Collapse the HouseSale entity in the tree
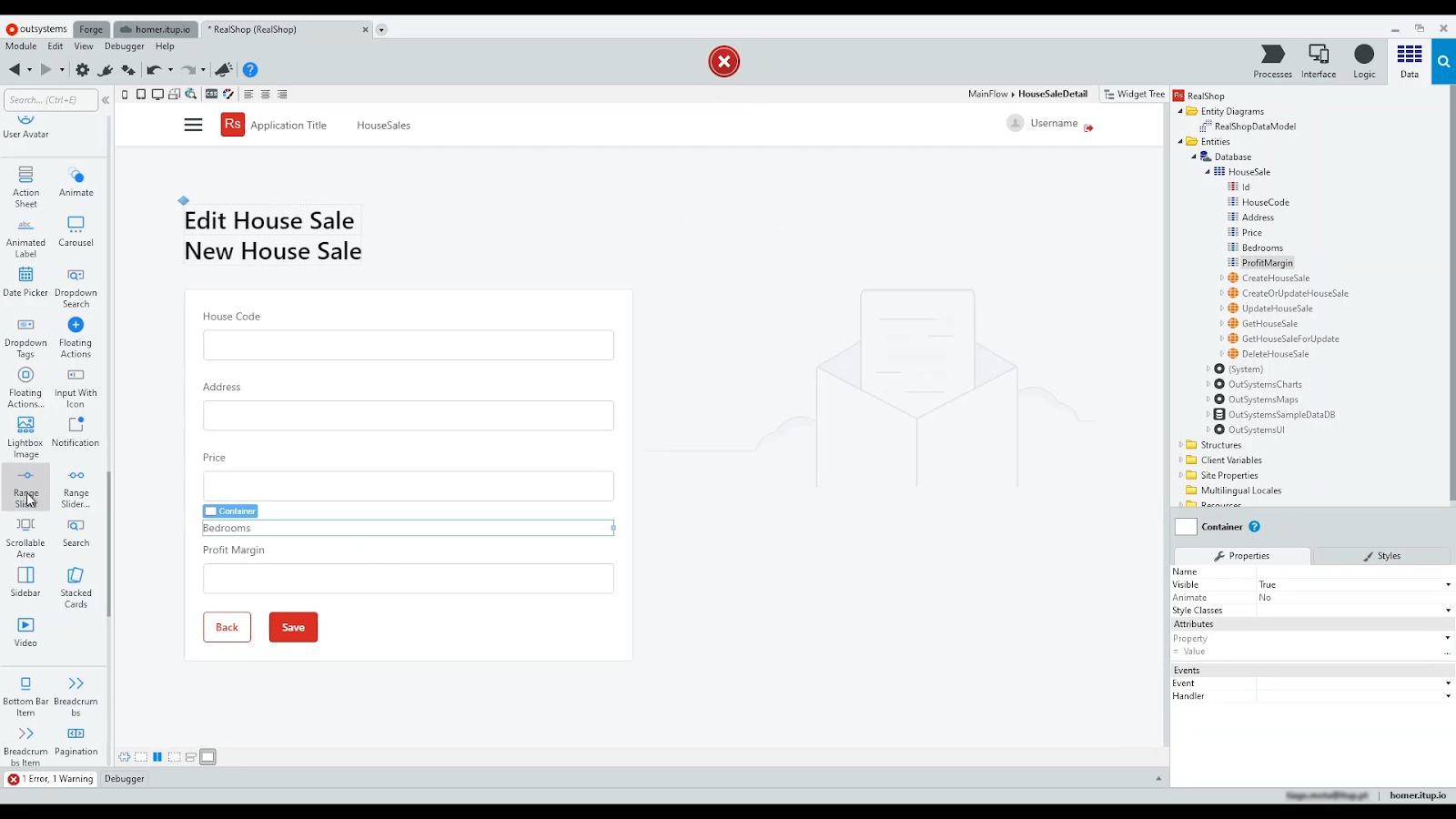The height and width of the screenshot is (819, 1456). [1208, 171]
